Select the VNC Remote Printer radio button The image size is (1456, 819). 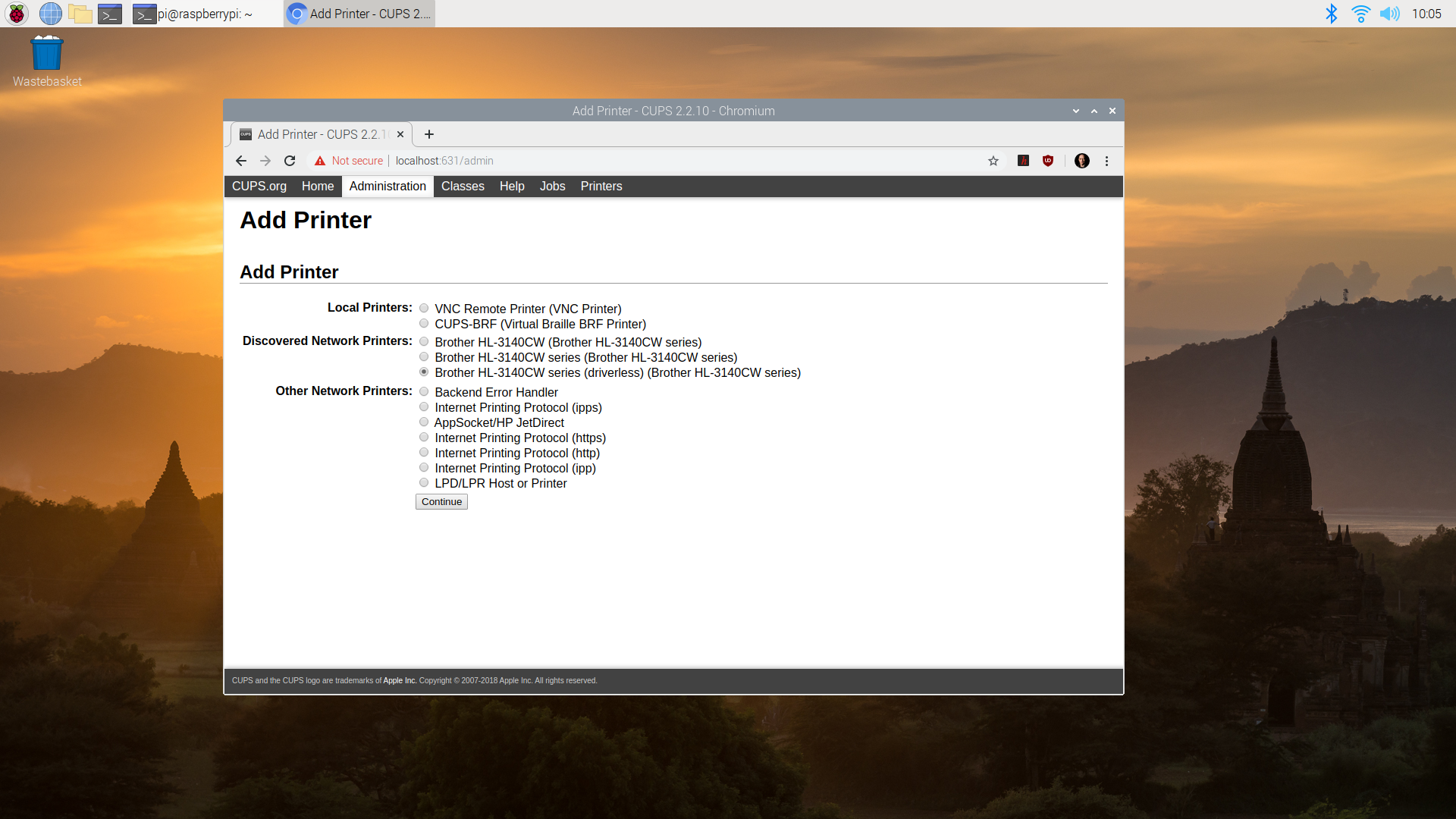(x=424, y=308)
